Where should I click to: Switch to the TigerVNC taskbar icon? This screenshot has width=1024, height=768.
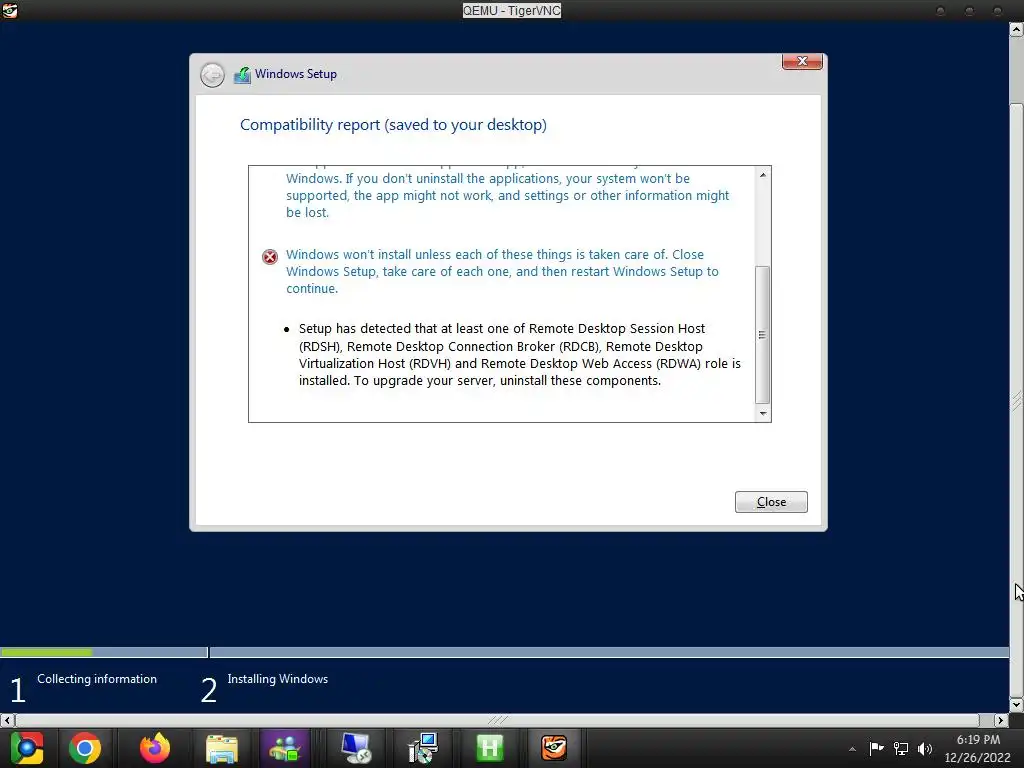[554, 748]
